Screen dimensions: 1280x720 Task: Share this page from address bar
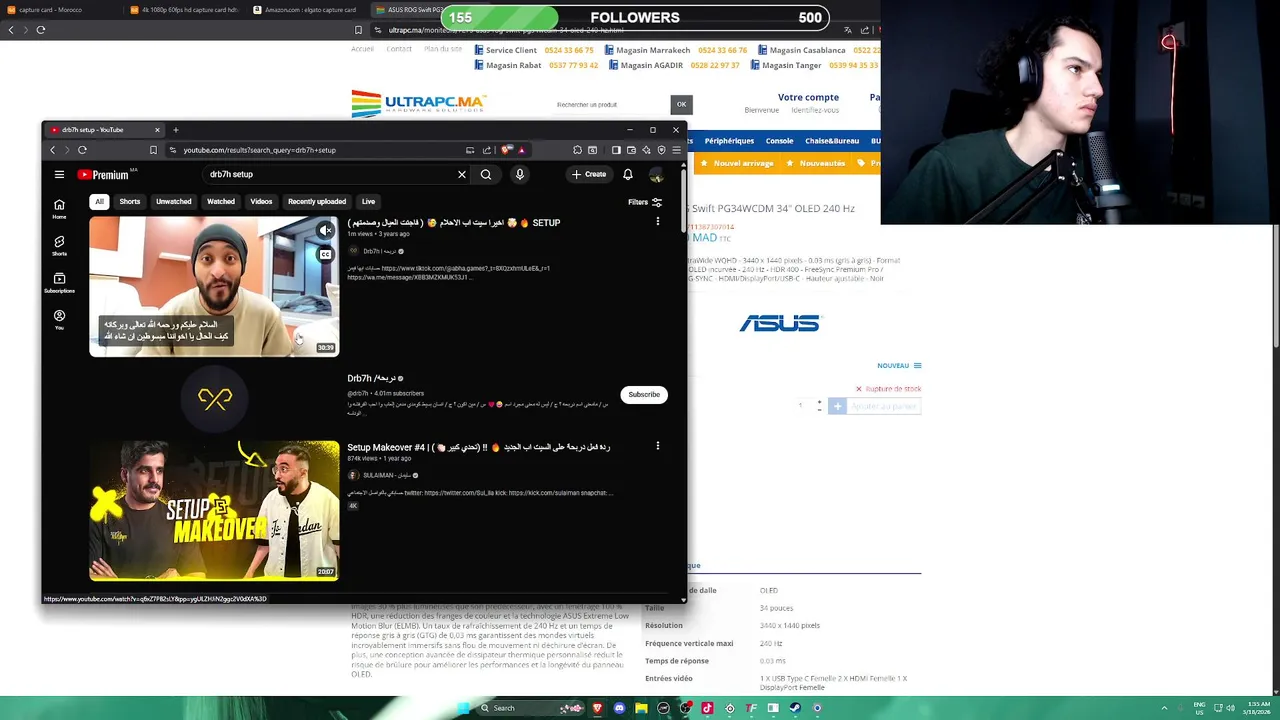(x=487, y=150)
